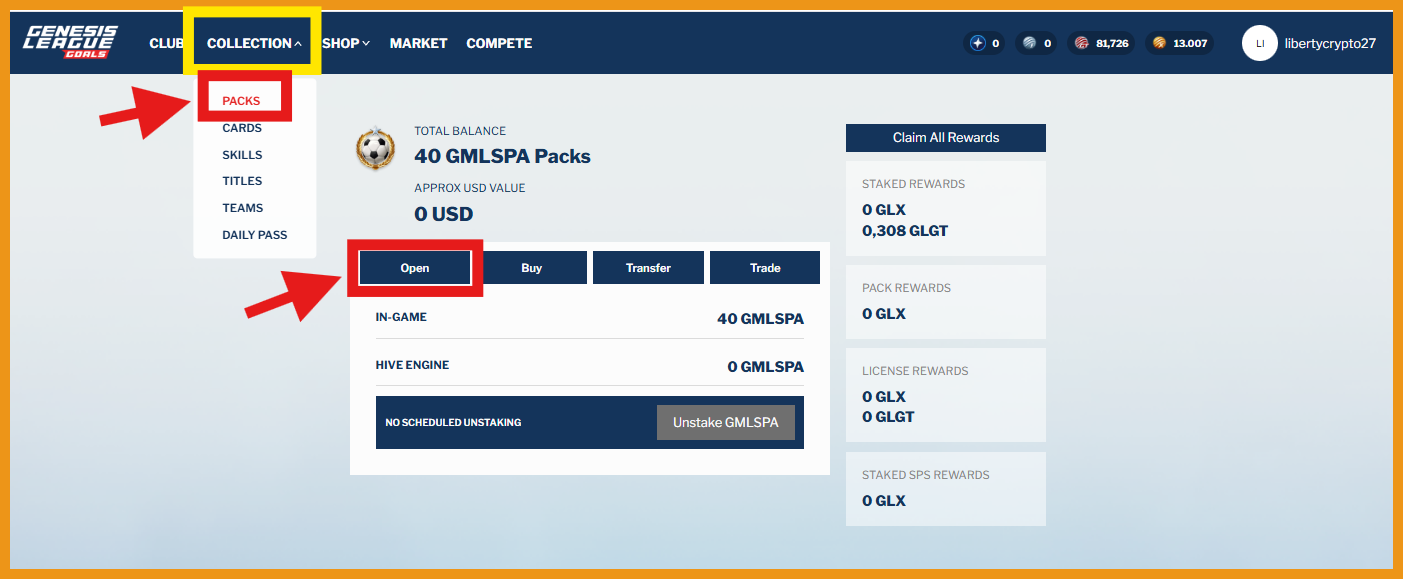Click the 0 USD approximate value
The height and width of the screenshot is (579, 1403).
pyautogui.click(x=444, y=214)
